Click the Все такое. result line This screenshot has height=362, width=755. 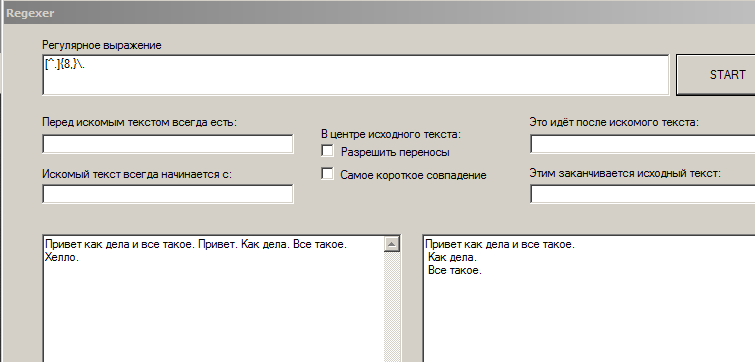455,271
